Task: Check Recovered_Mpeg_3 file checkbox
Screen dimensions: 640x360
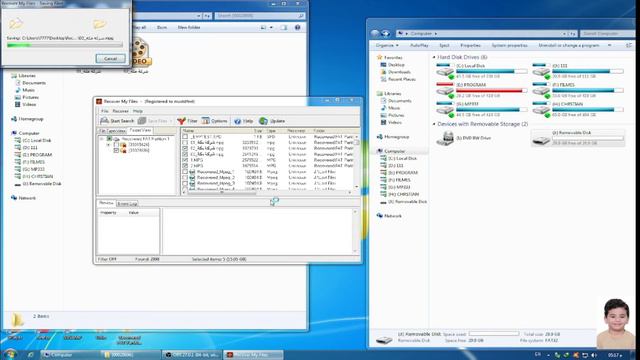Action: pos(185,183)
